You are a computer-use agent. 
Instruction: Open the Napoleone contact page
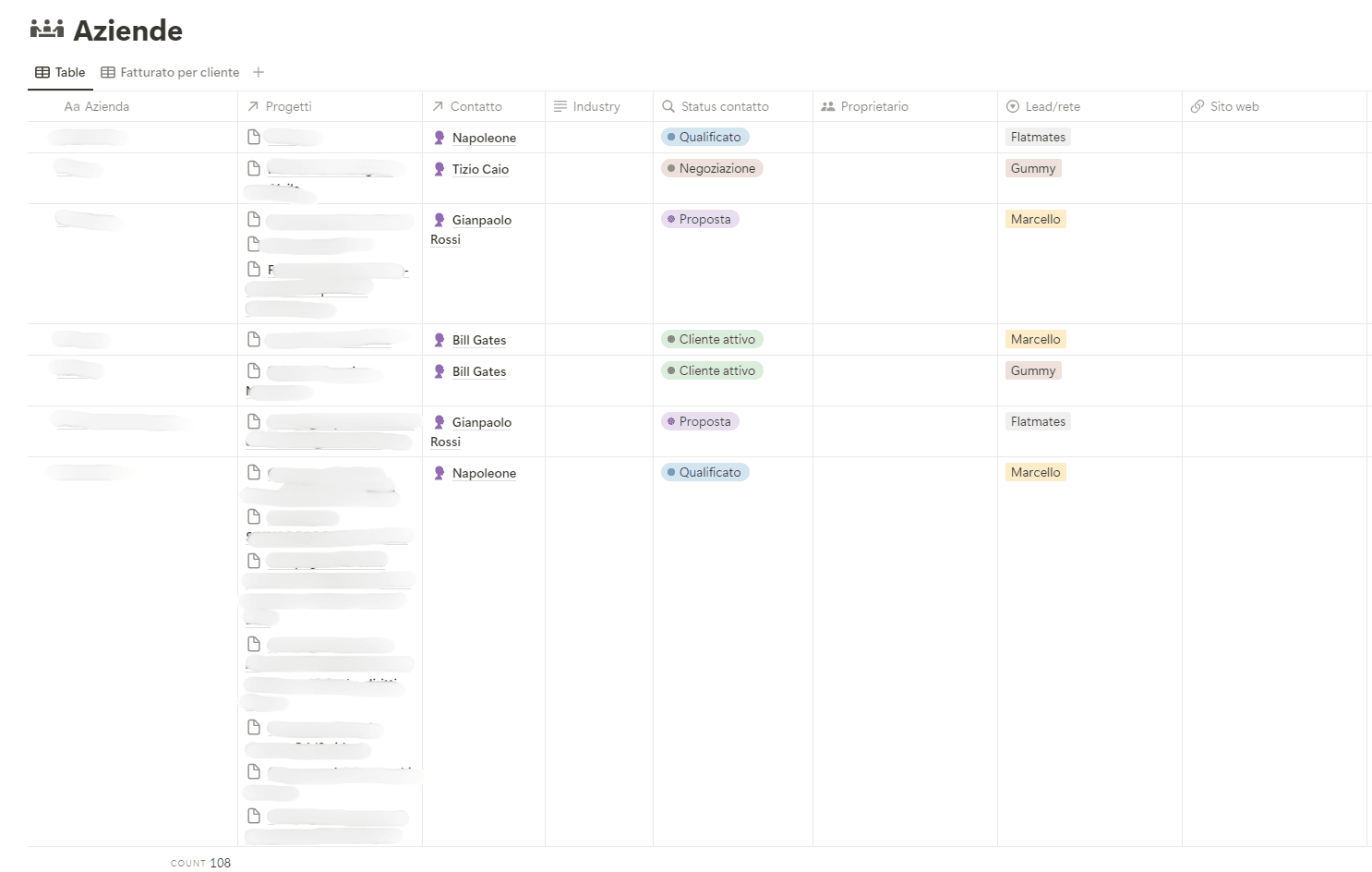[x=484, y=138]
